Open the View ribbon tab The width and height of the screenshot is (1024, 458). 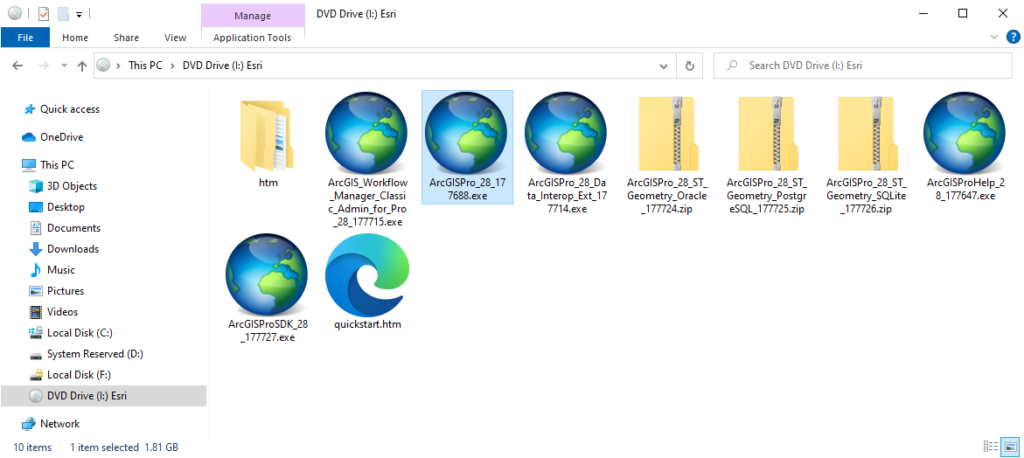pyautogui.click(x=175, y=38)
